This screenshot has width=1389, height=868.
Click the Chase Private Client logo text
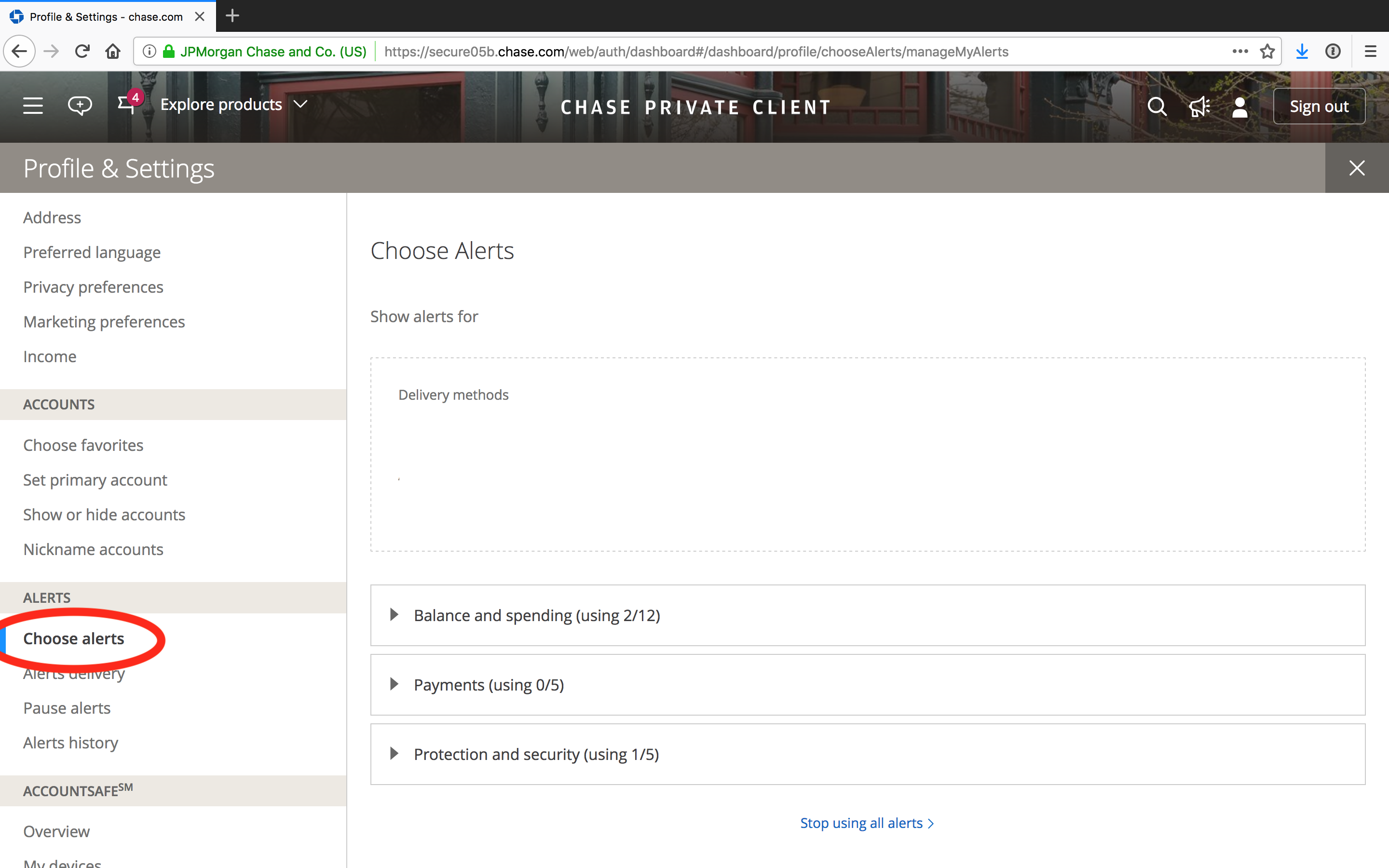click(695, 108)
